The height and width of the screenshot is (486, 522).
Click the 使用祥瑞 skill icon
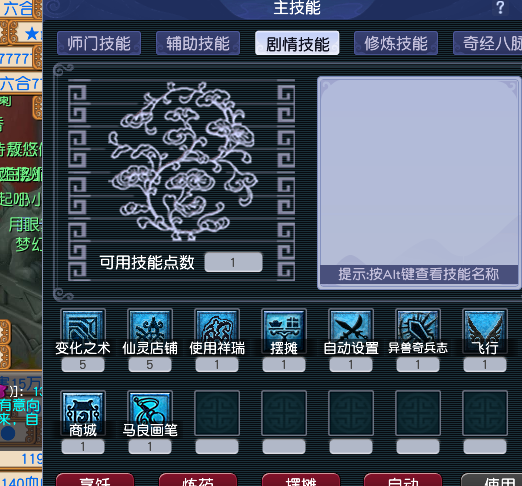217,331
